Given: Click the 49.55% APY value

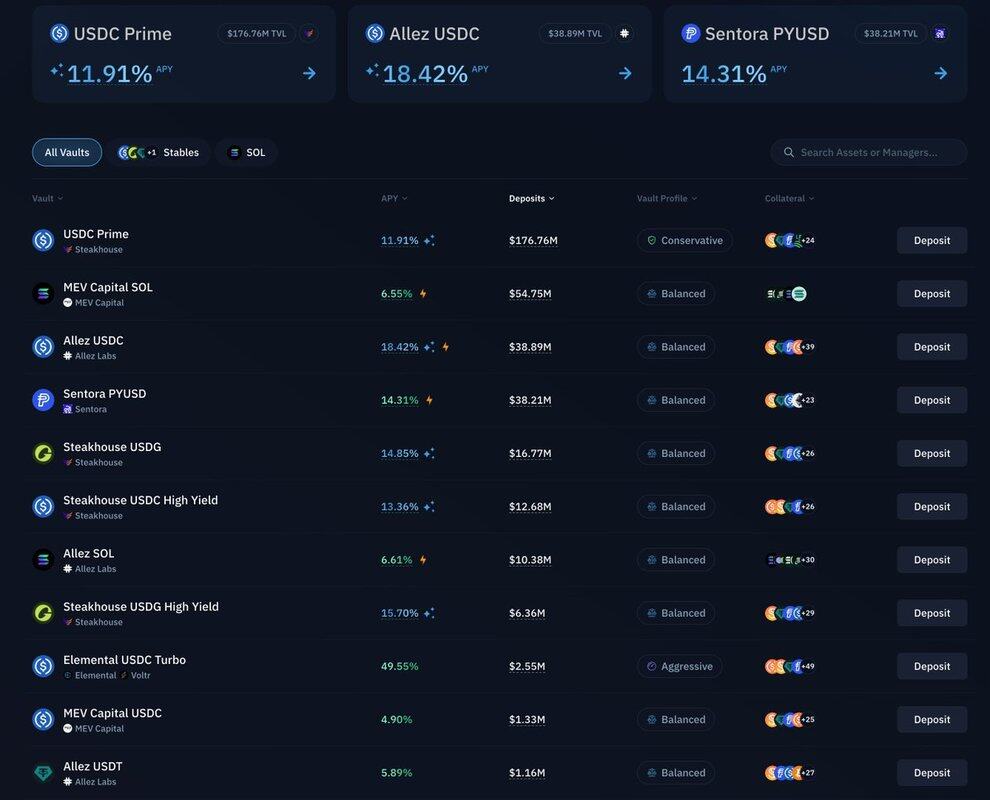Looking at the screenshot, I should pyautogui.click(x=400, y=666).
